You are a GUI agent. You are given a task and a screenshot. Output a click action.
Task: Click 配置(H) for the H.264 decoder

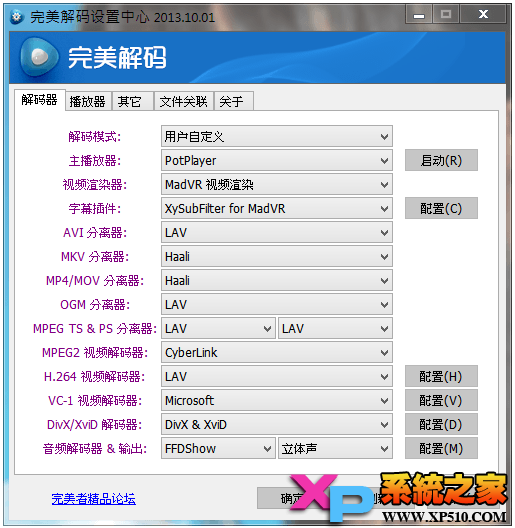(x=441, y=376)
